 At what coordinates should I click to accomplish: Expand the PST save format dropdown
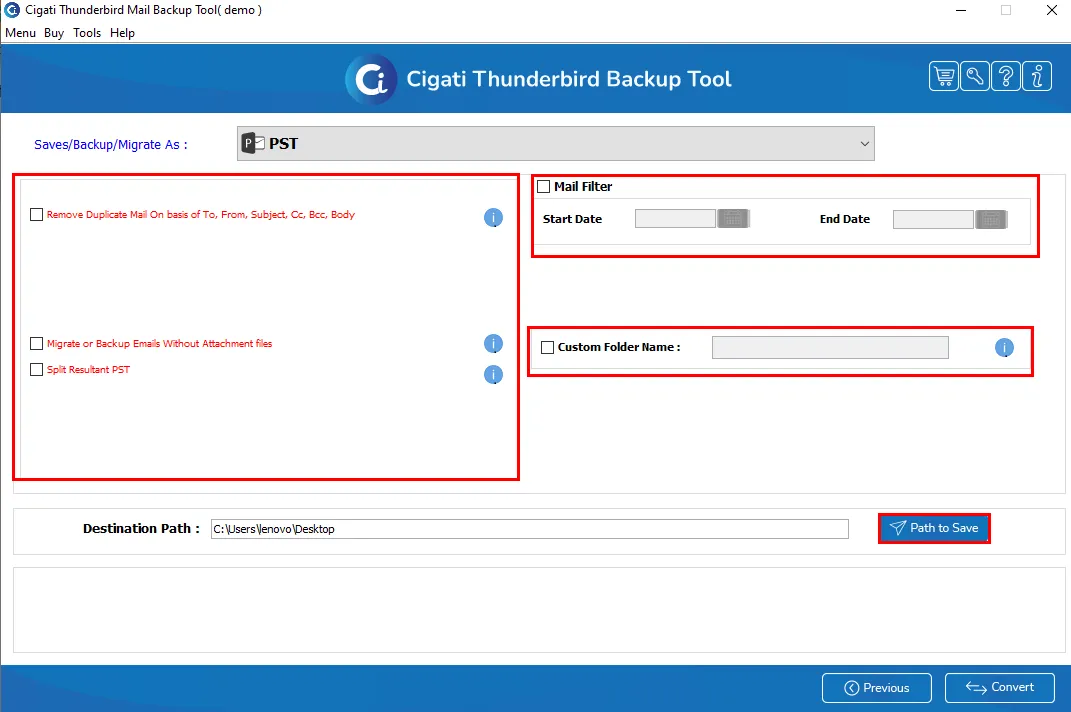point(555,143)
